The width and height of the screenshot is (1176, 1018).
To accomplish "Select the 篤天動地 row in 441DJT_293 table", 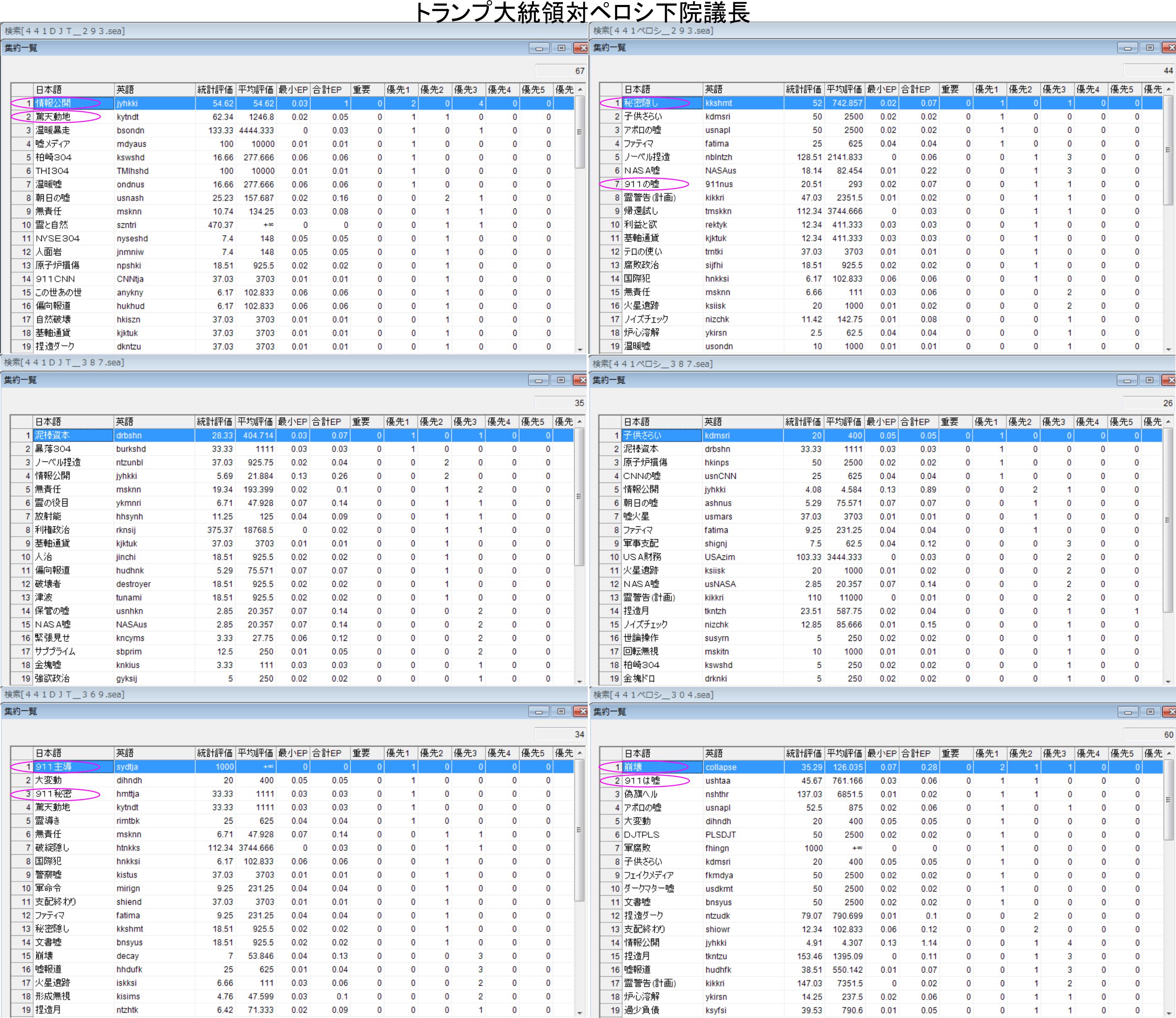I will (53, 117).
